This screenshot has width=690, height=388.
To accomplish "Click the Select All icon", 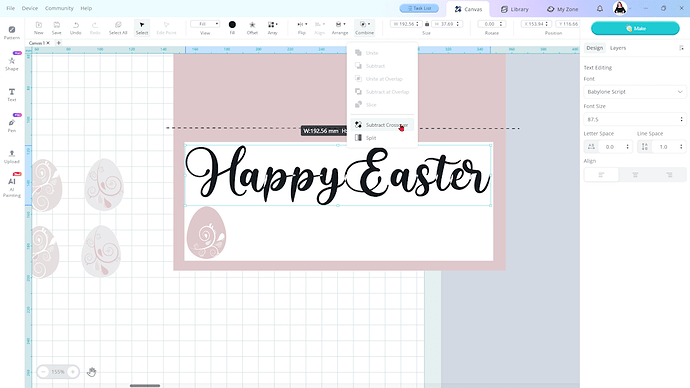I will [118, 28].
